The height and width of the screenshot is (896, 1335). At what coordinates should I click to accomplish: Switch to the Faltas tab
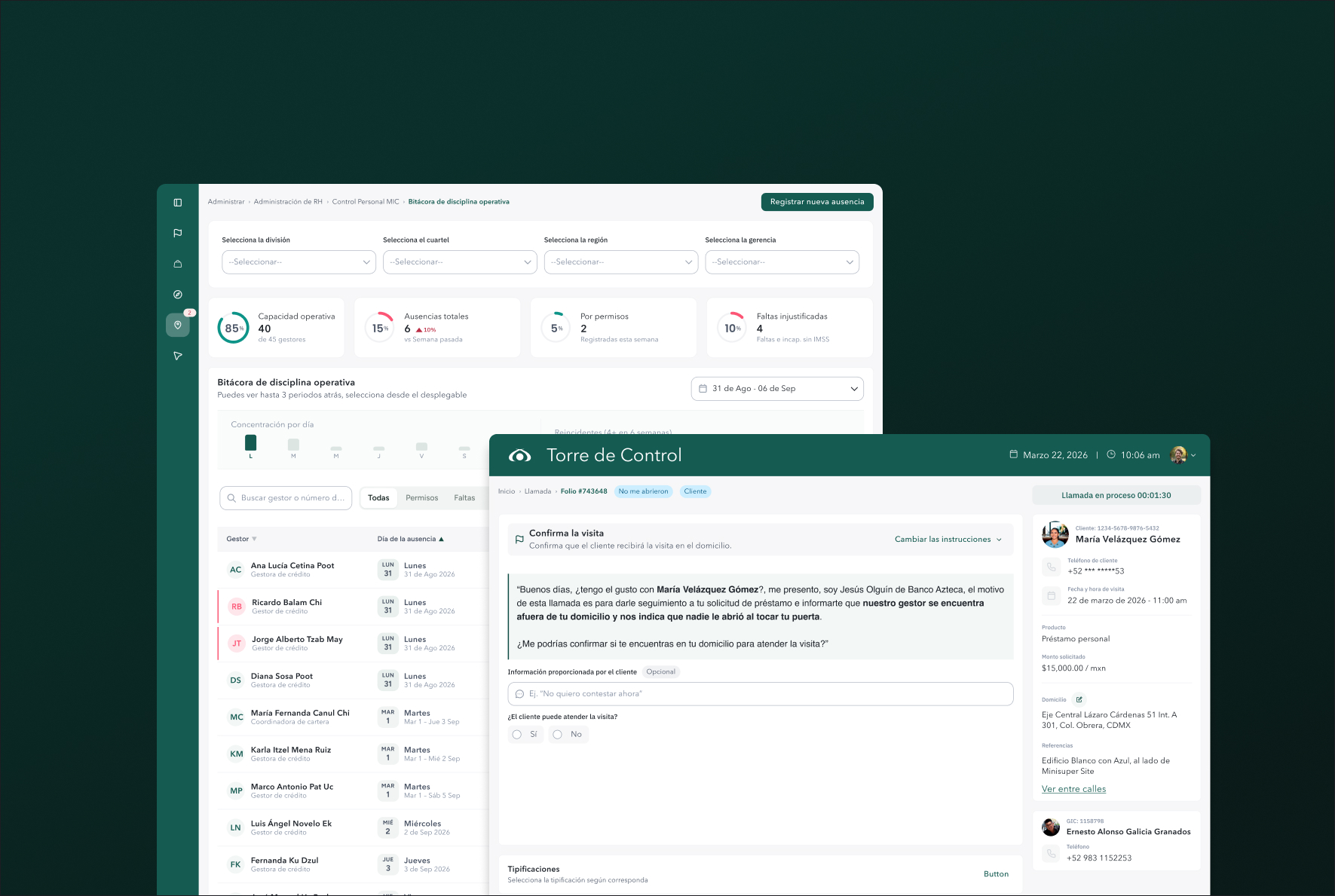coord(464,498)
